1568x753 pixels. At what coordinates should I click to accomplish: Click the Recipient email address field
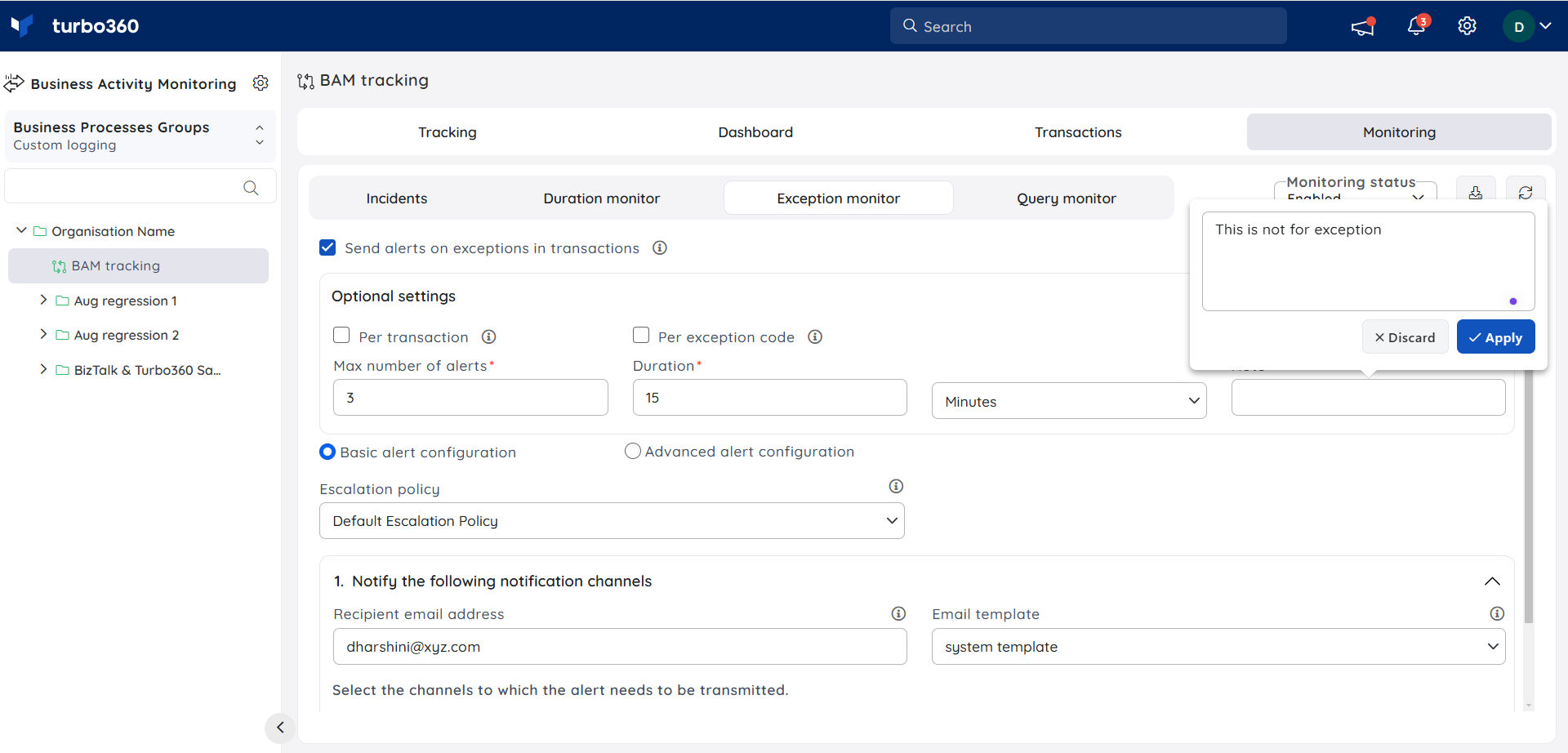pos(620,647)
